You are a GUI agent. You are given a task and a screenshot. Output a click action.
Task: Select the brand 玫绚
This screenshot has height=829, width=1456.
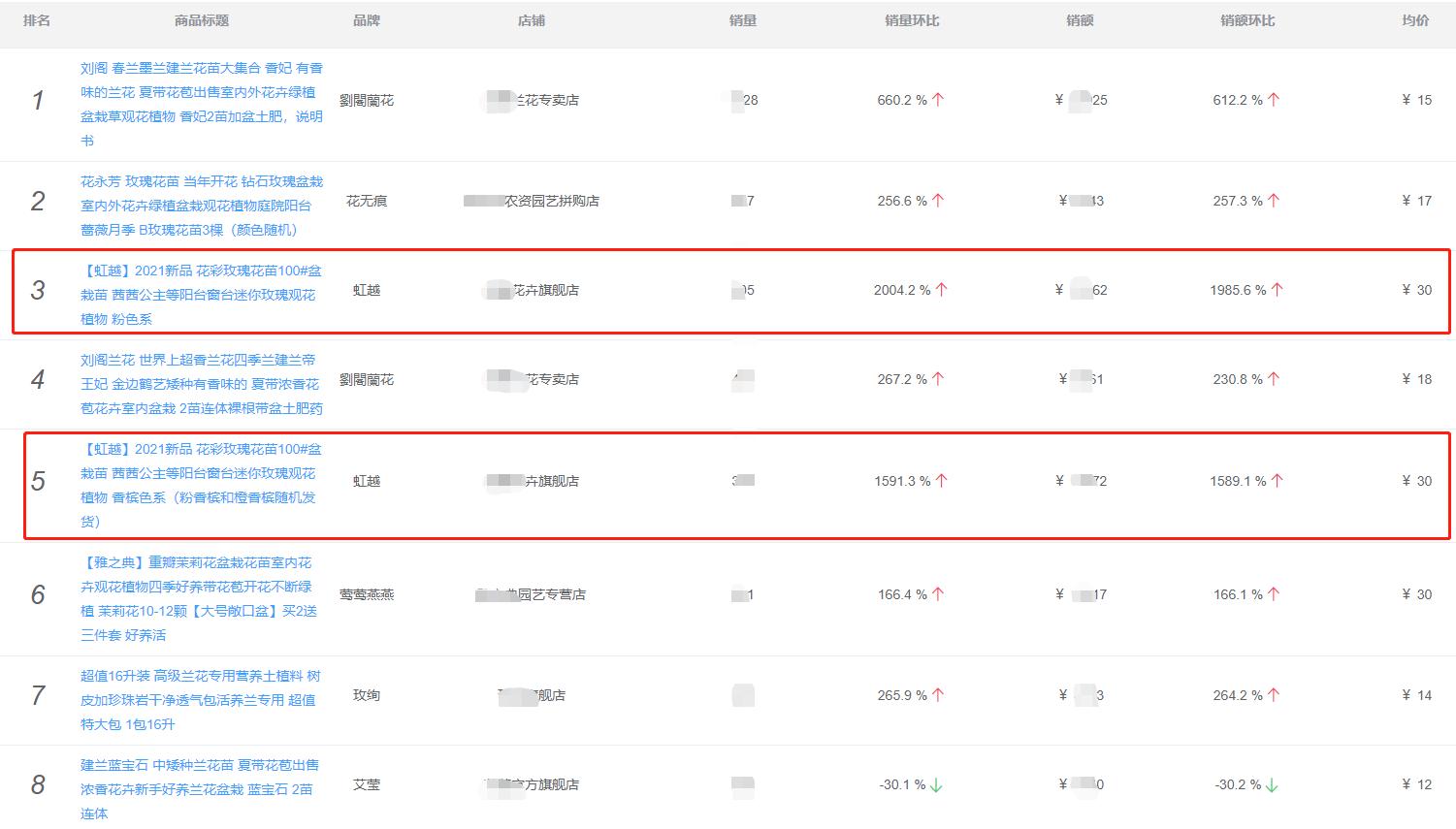pyautogui.click(x=367, y=695)
